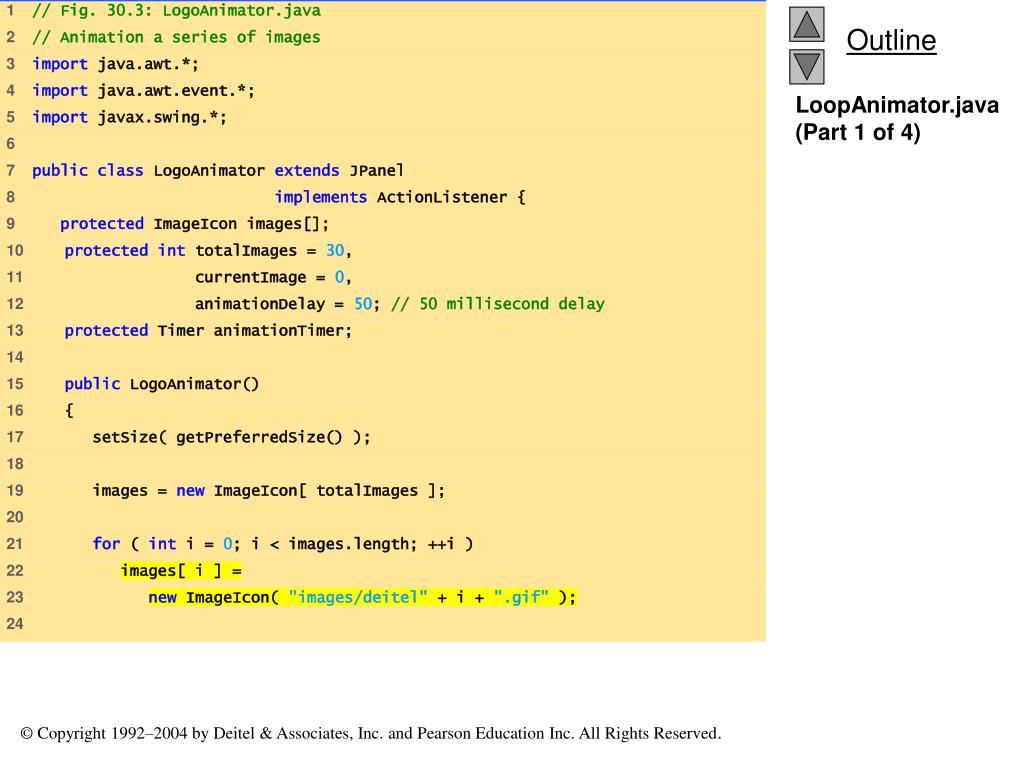Click the '// 50 millisecond delay' comment
1024x768 pixels.
point(498,304)
